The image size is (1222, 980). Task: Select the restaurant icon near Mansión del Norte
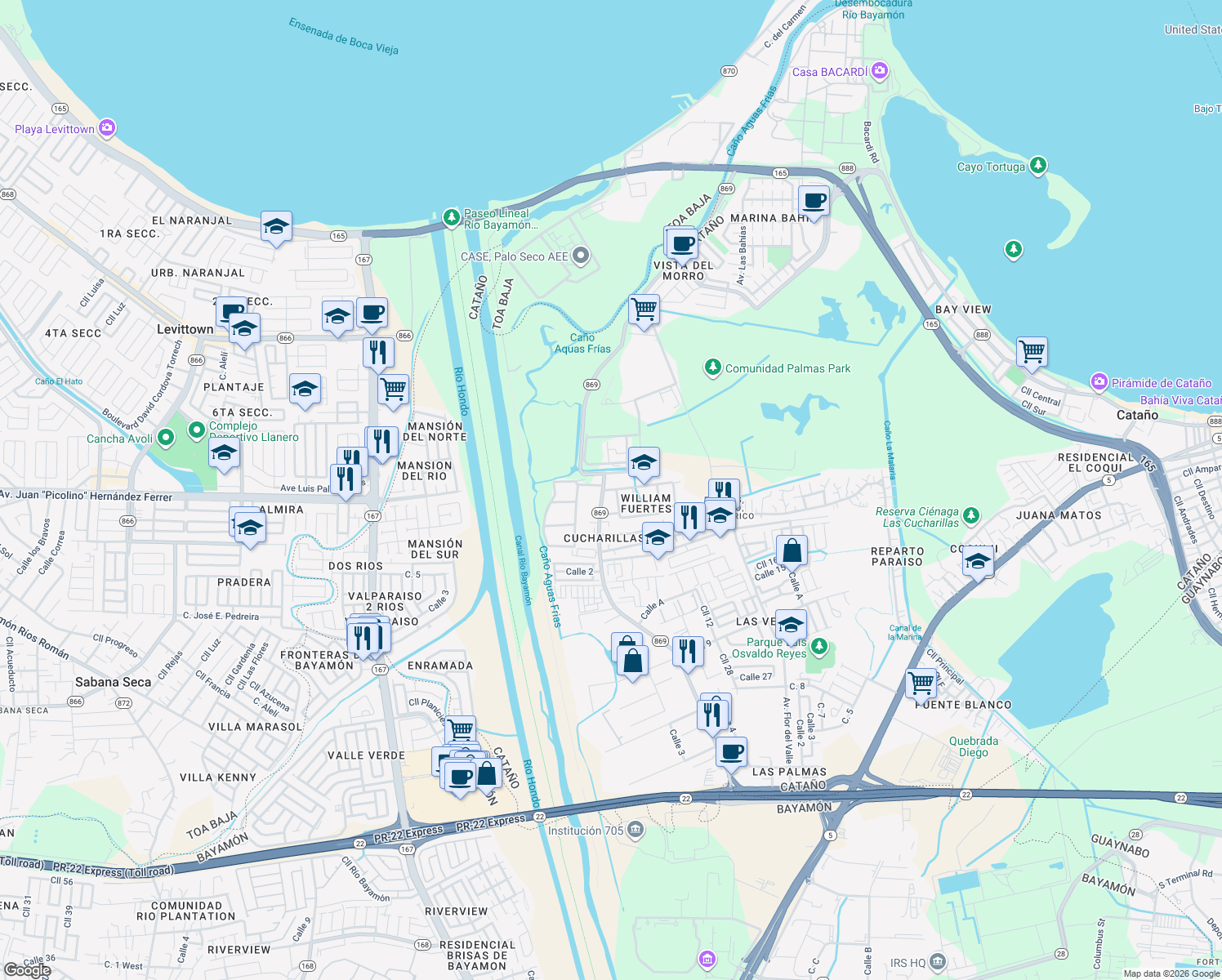pyautogui.click(x=382, y=442)
